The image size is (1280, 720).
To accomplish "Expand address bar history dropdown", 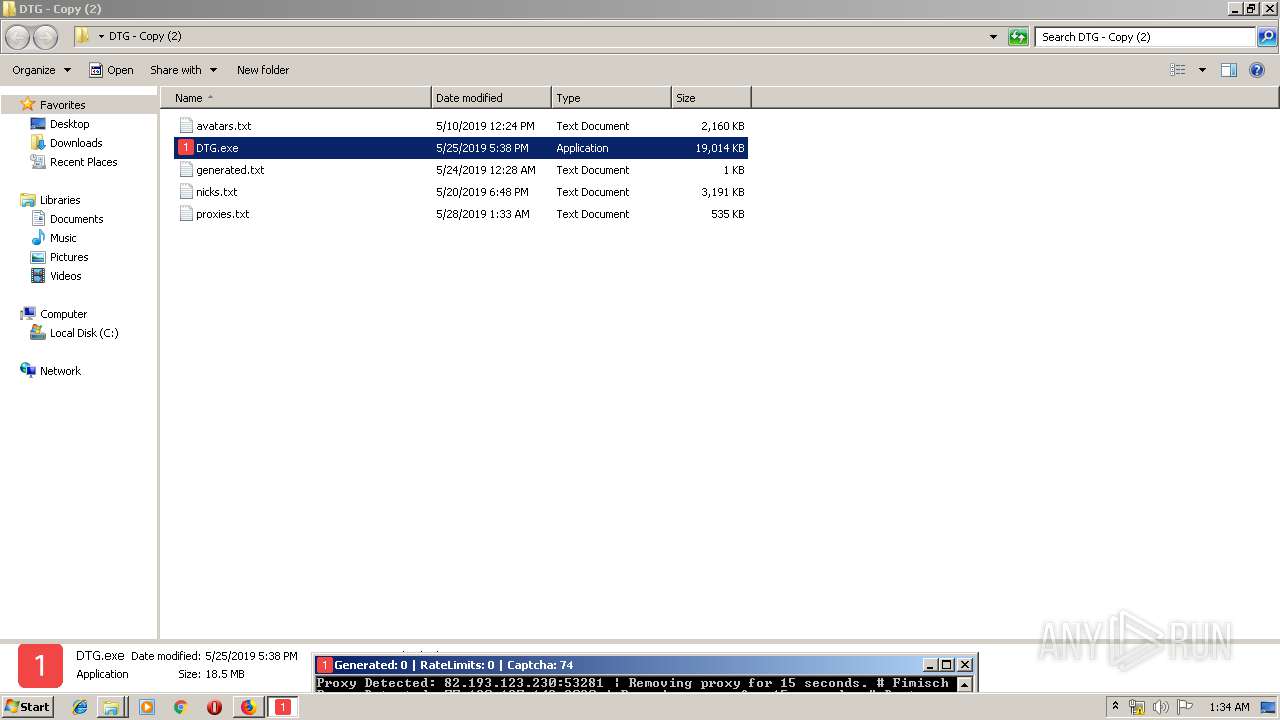I will pos(993,37).
